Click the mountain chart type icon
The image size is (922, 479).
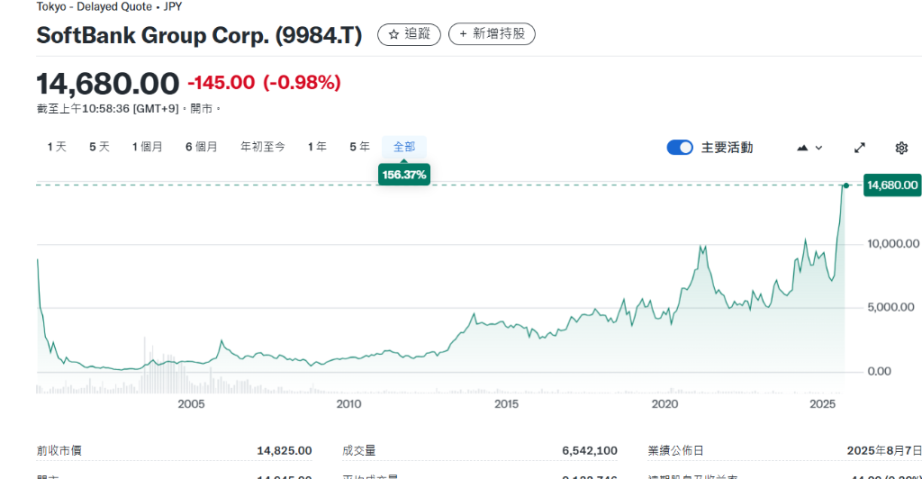point(802,148)
